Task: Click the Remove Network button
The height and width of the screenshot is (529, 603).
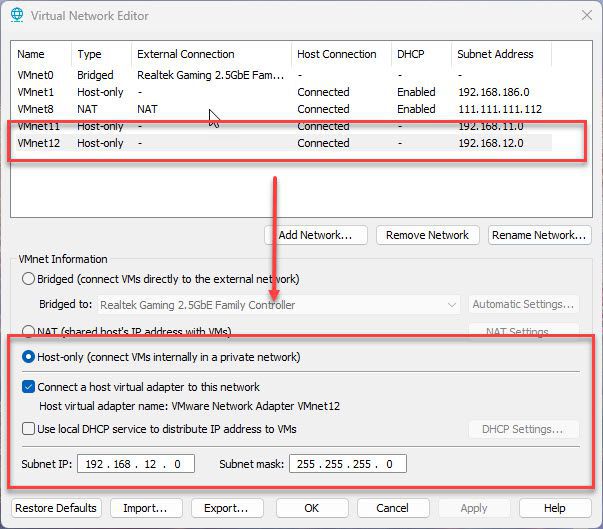Action: (x=428, y=235)
